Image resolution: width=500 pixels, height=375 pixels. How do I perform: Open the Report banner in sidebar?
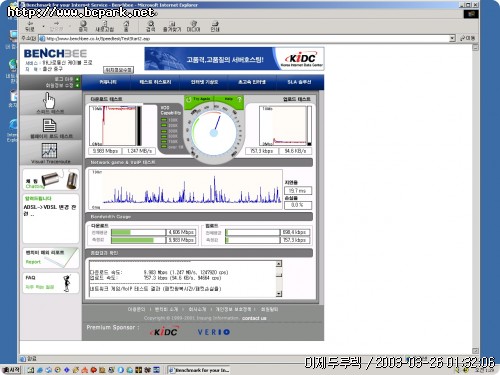point(51,258)
